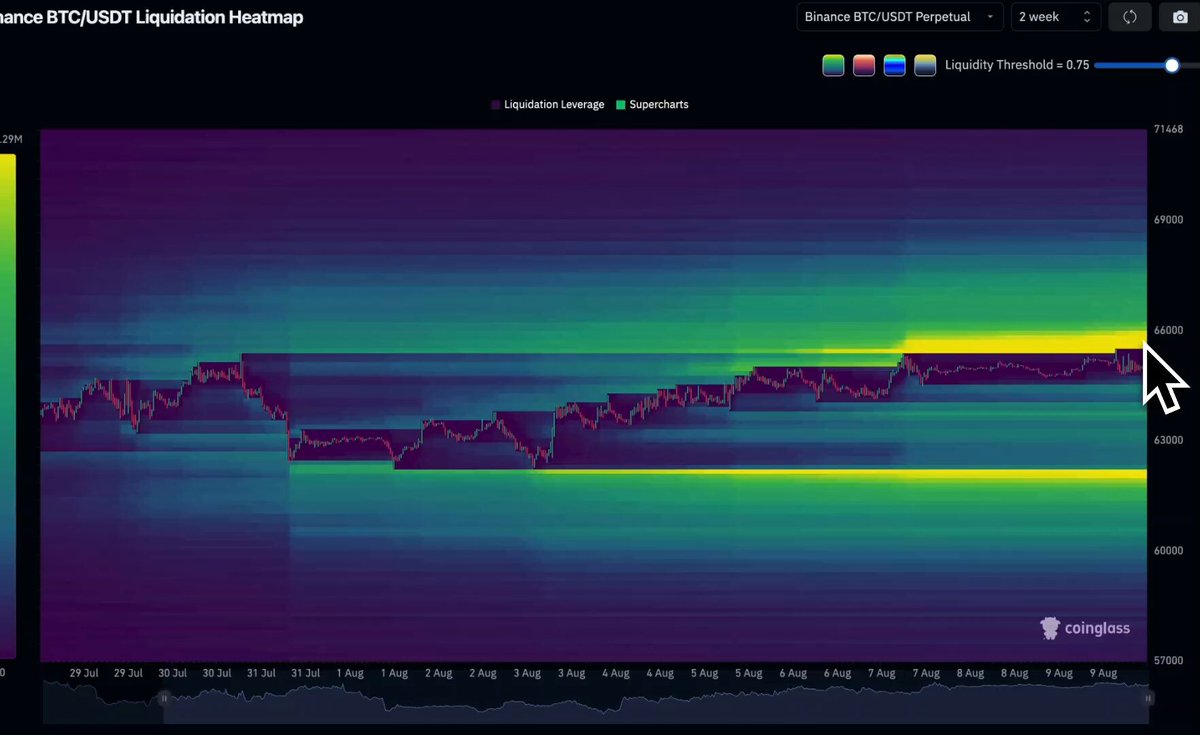Choose the yellow-gray heatmap color scheme
This screenshot has height=735, width=1200.
pyautogui.click(x=925, y=65)
